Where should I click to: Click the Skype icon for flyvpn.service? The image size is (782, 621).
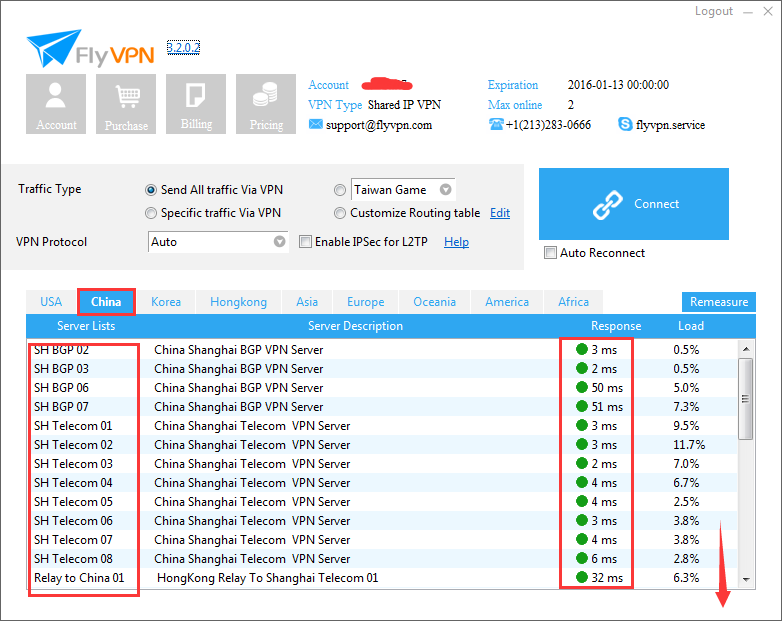pos(625,124)
